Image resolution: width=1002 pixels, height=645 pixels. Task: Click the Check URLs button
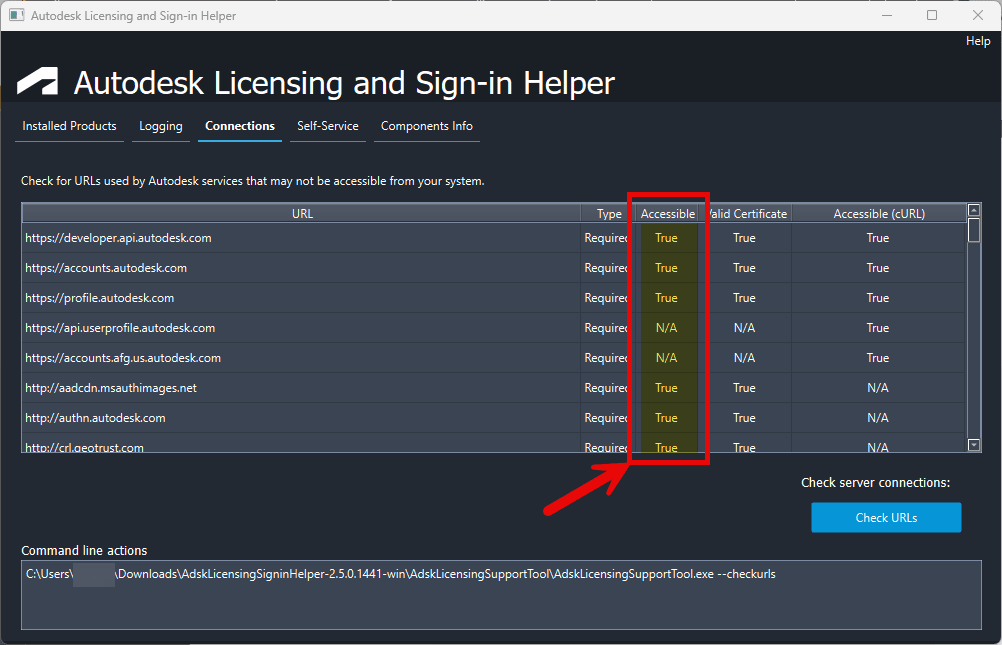pos(886,517)
